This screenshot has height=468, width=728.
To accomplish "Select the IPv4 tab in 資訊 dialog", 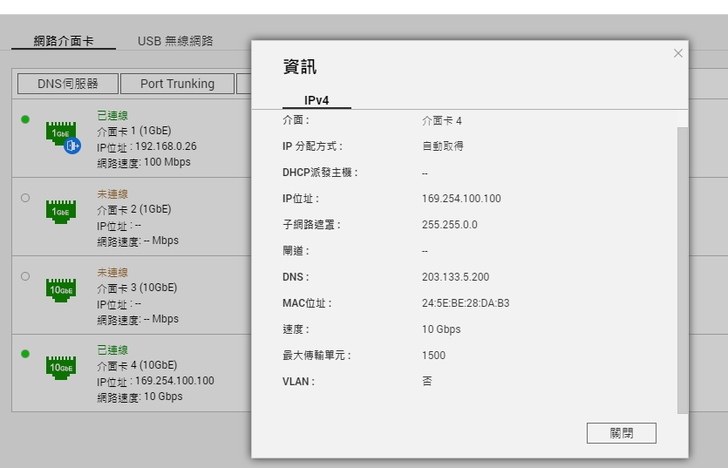I will click(317, 100).
